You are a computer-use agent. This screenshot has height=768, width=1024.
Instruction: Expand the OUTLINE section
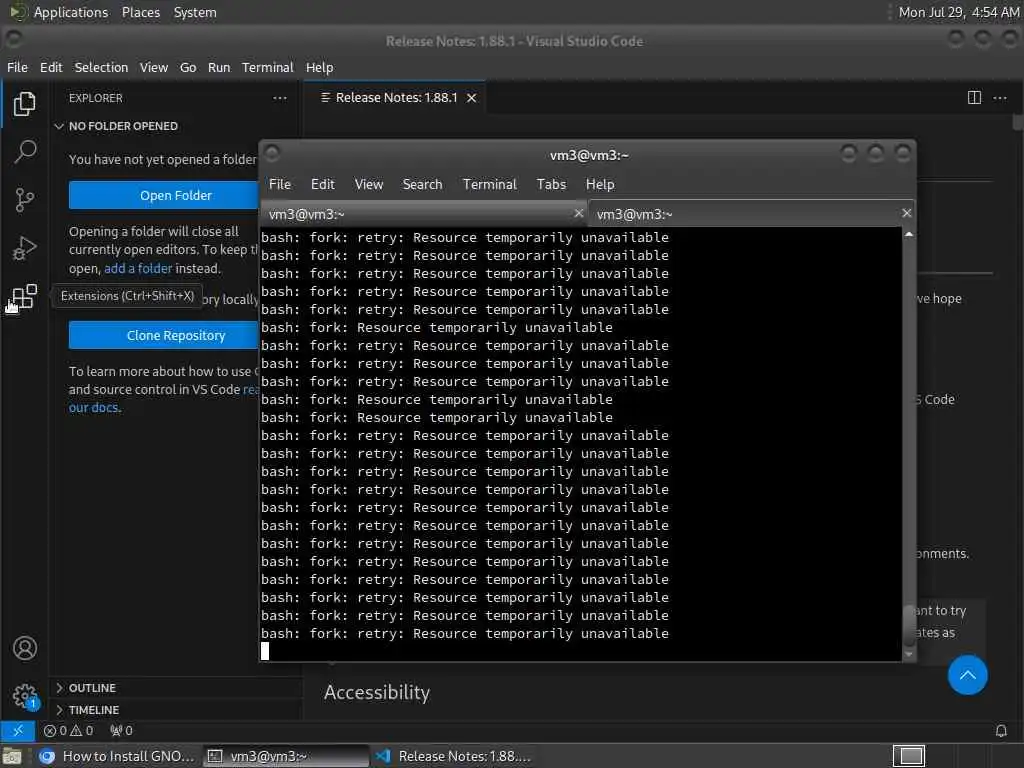(x=59, y=688)
